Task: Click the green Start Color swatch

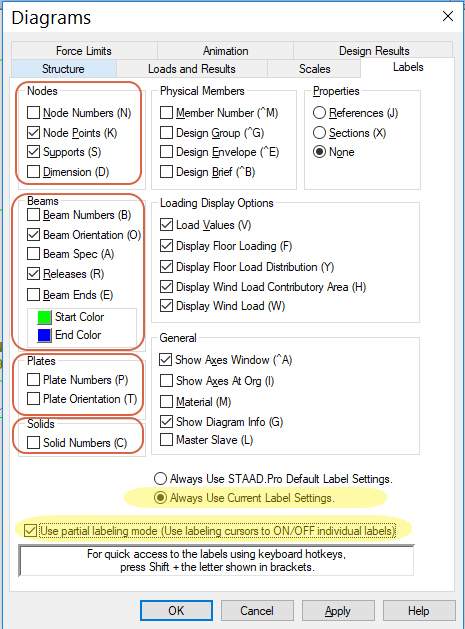Action: [x=44, y=317]
